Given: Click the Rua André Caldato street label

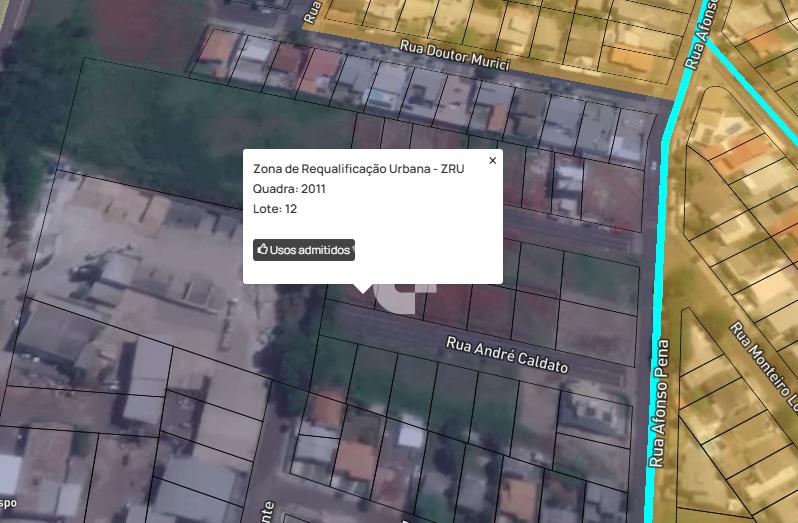Looking at the screenshot, I should [507, 355].
